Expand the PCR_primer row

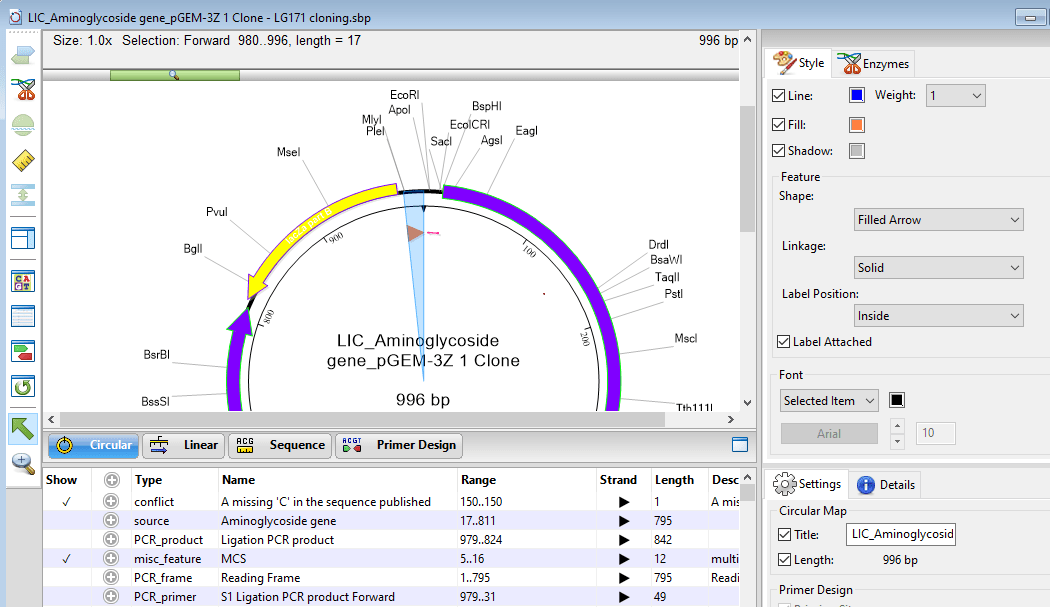(111, 596)
